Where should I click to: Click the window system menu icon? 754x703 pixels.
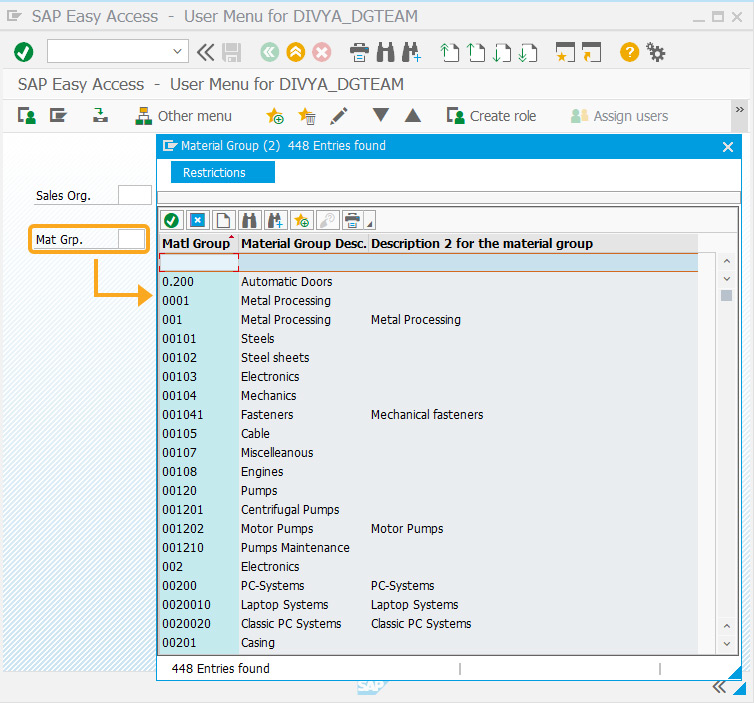14,16
